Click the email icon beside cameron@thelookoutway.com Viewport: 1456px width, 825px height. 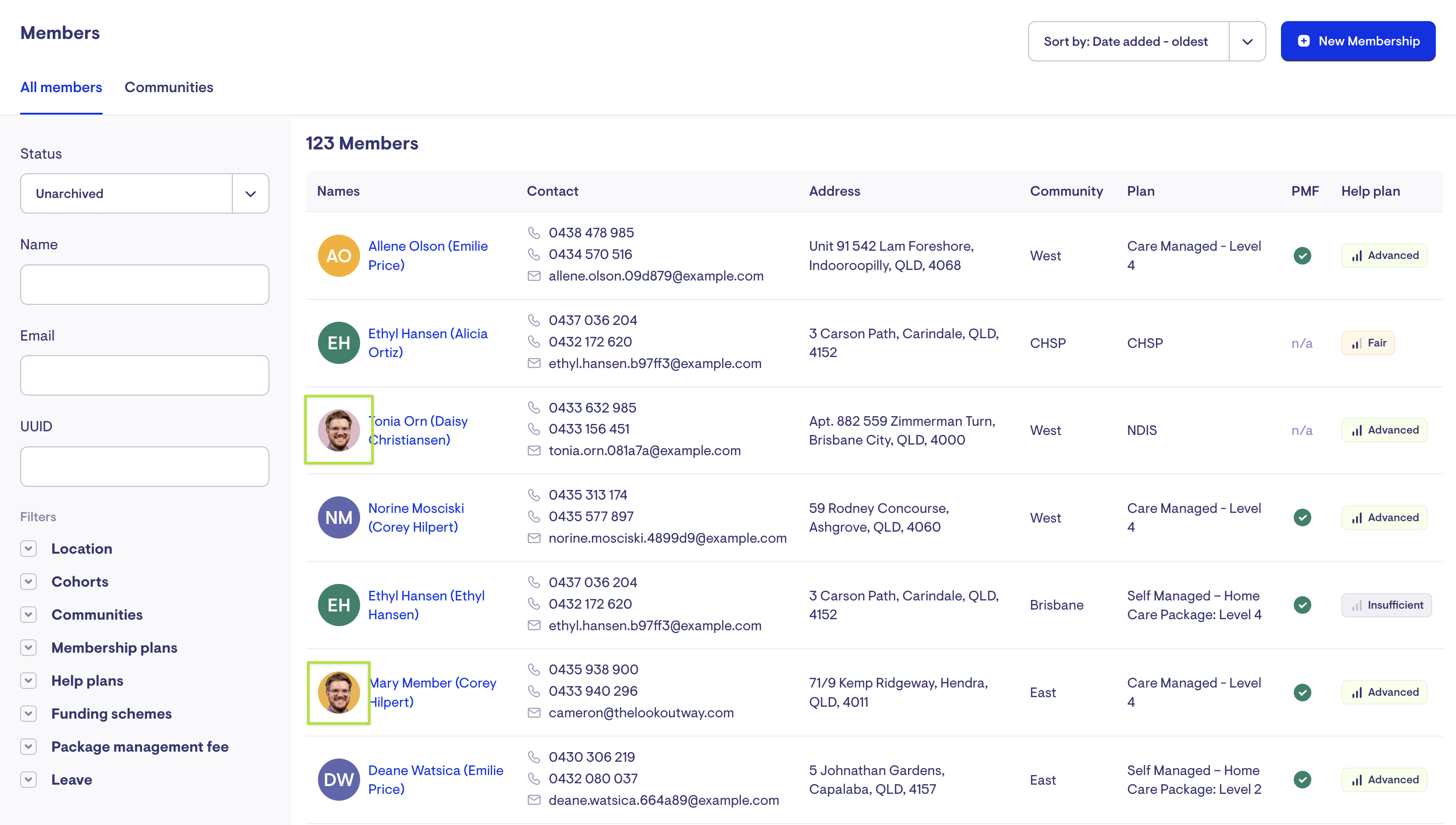[533, 712]
